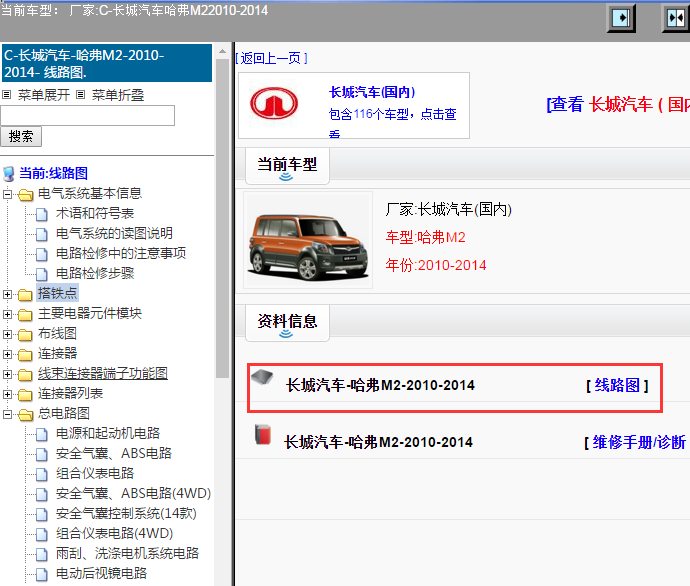Image resolution: width=690 pixels, height=586 pixels.
Task: Click the 车型:哈弗M2 text
Action: coord(425,238)
